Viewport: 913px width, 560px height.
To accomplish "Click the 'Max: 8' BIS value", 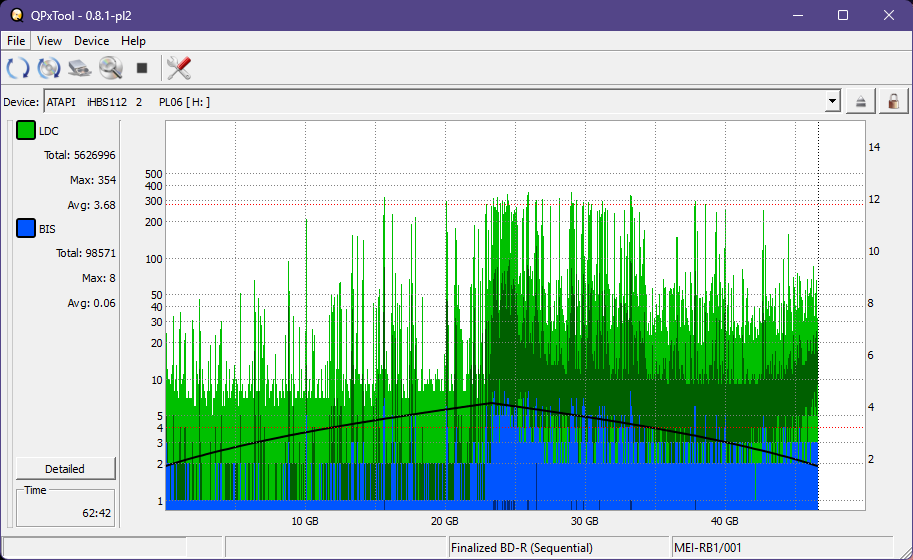I will pyautogui.click(x=98, y=278).
